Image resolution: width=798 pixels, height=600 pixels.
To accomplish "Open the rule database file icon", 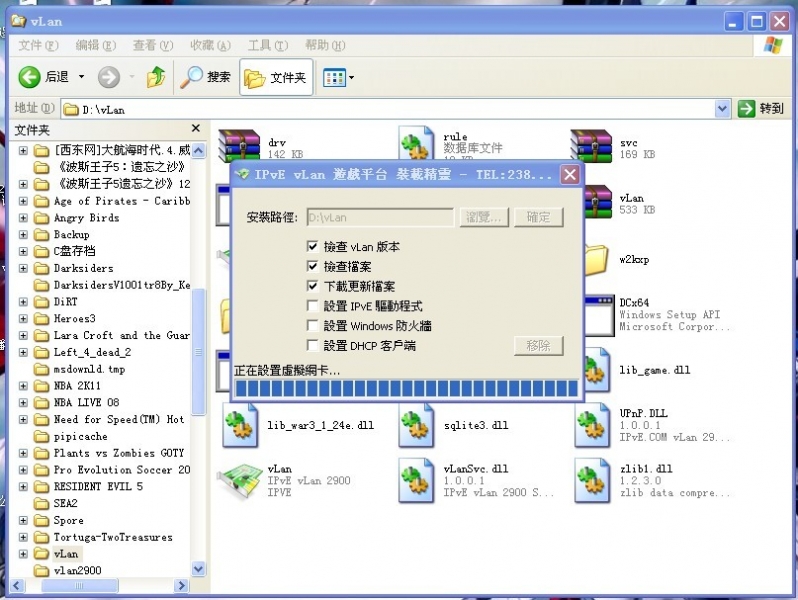I will point(416,144).
